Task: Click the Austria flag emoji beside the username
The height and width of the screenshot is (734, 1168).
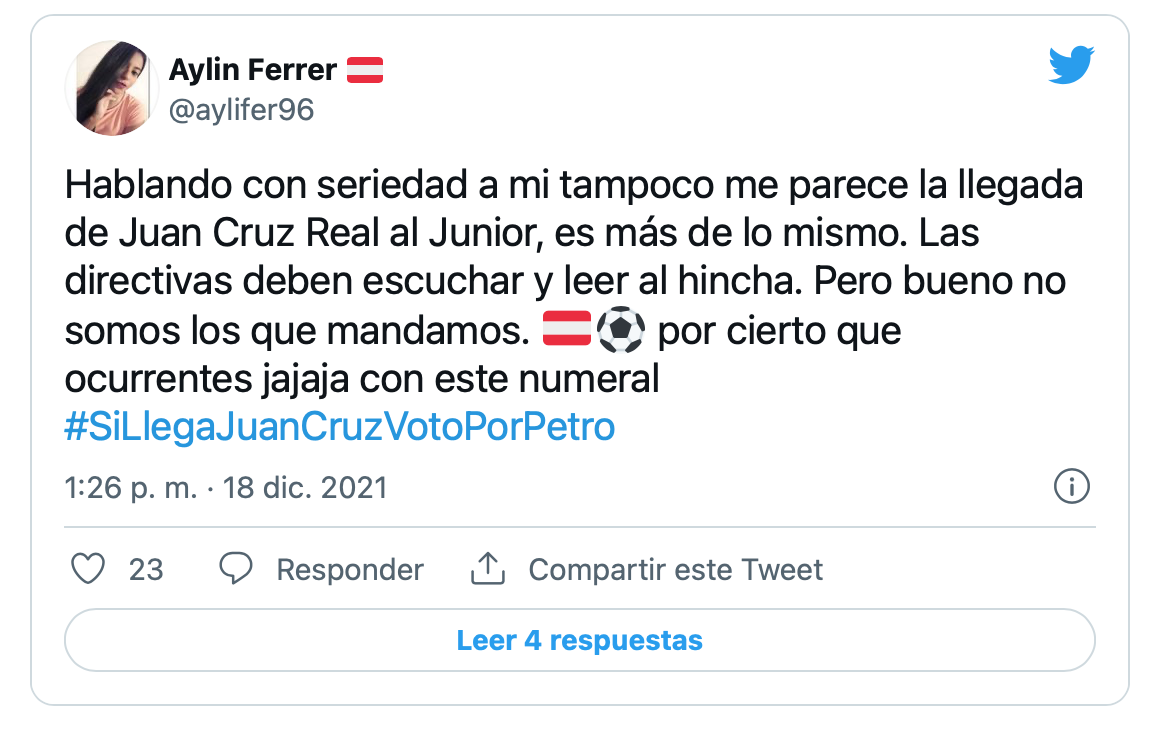Action: tap(365, 69)
